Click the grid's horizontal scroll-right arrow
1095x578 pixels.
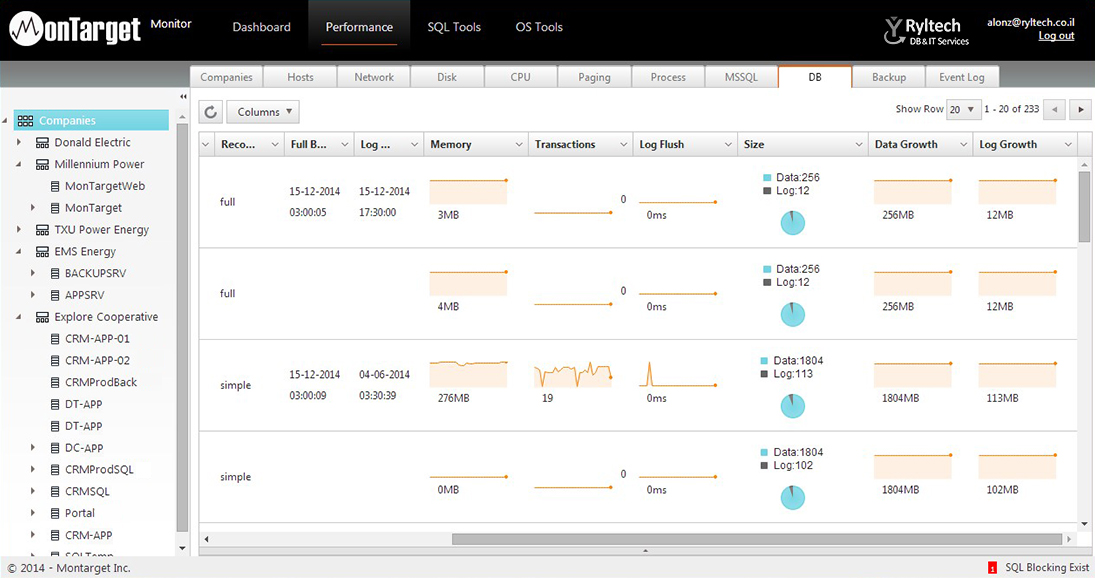[x=1069, y=539]
